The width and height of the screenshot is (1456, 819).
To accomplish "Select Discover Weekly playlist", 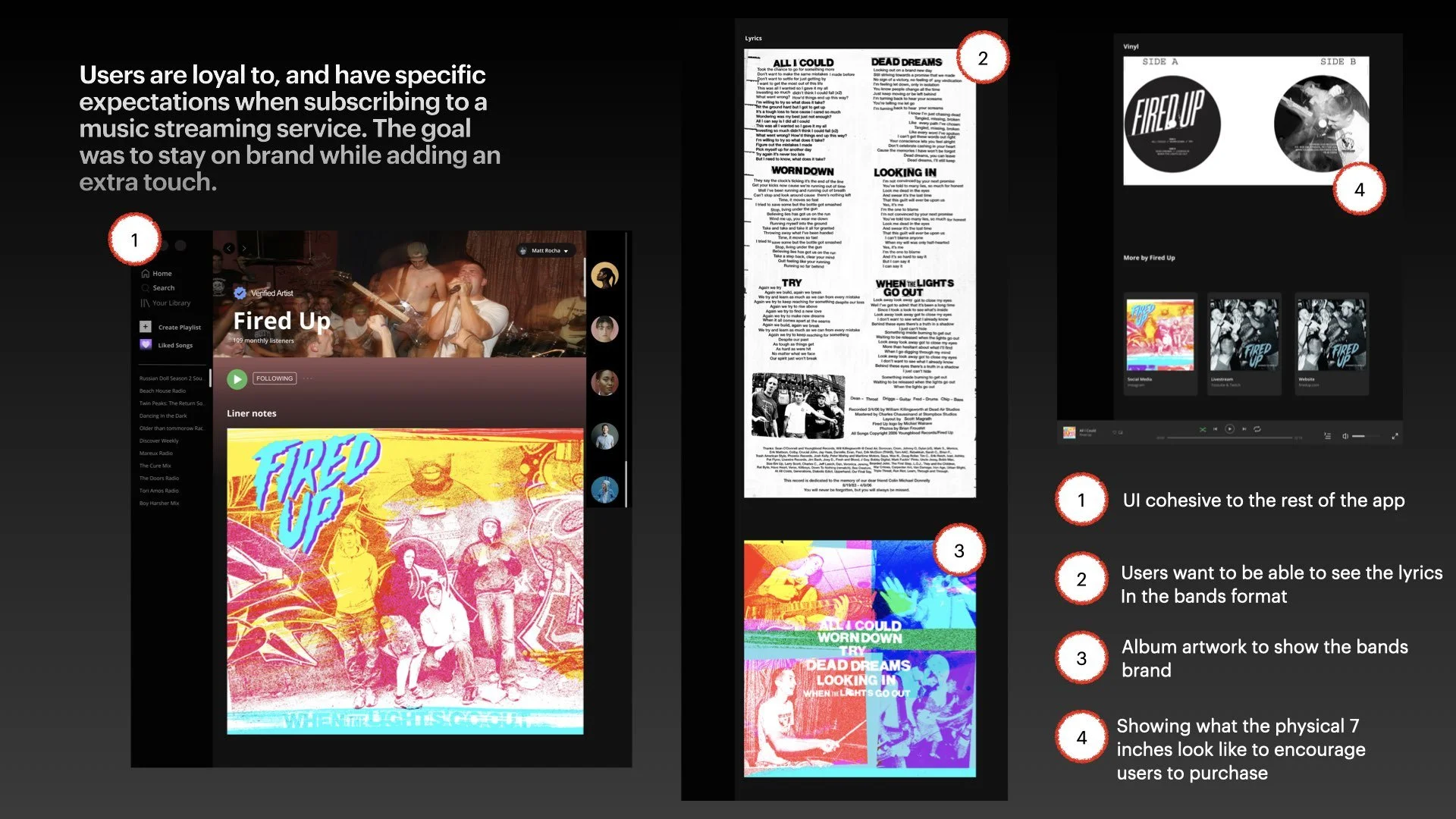I will pyautogui.click(x=159, y=441).
